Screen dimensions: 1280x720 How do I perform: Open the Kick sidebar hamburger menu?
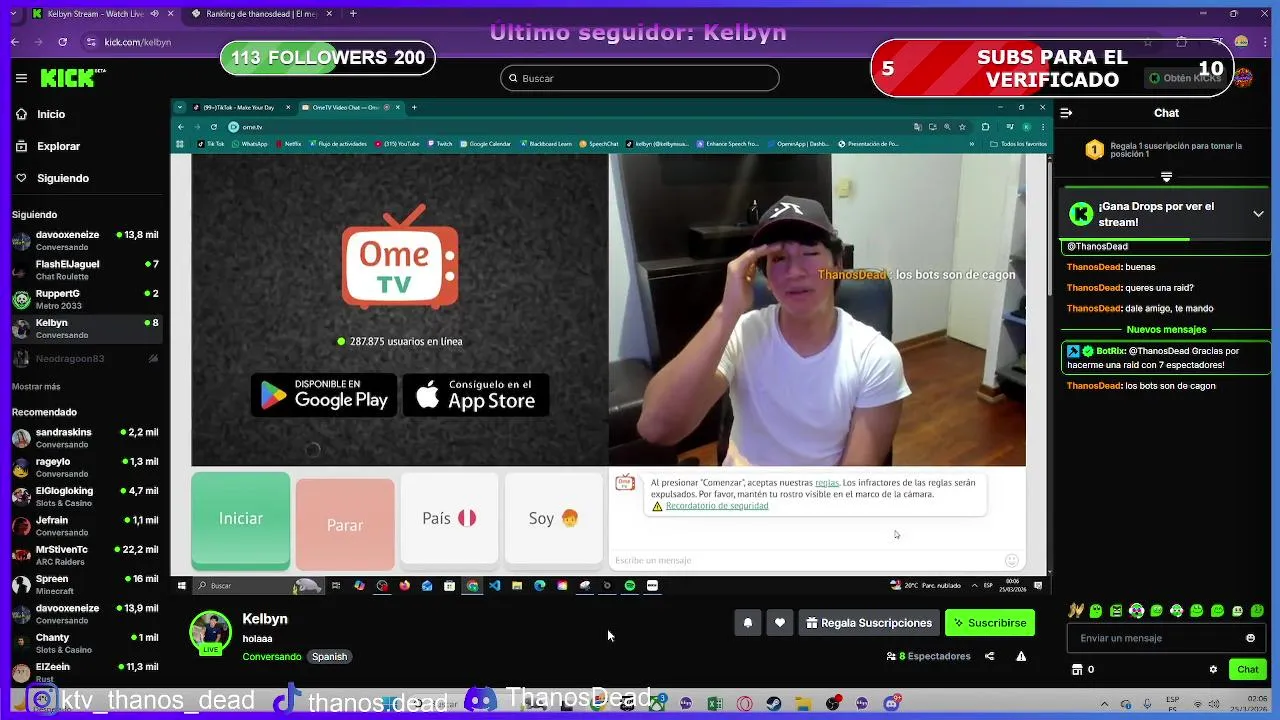click(x=21, y=78)
